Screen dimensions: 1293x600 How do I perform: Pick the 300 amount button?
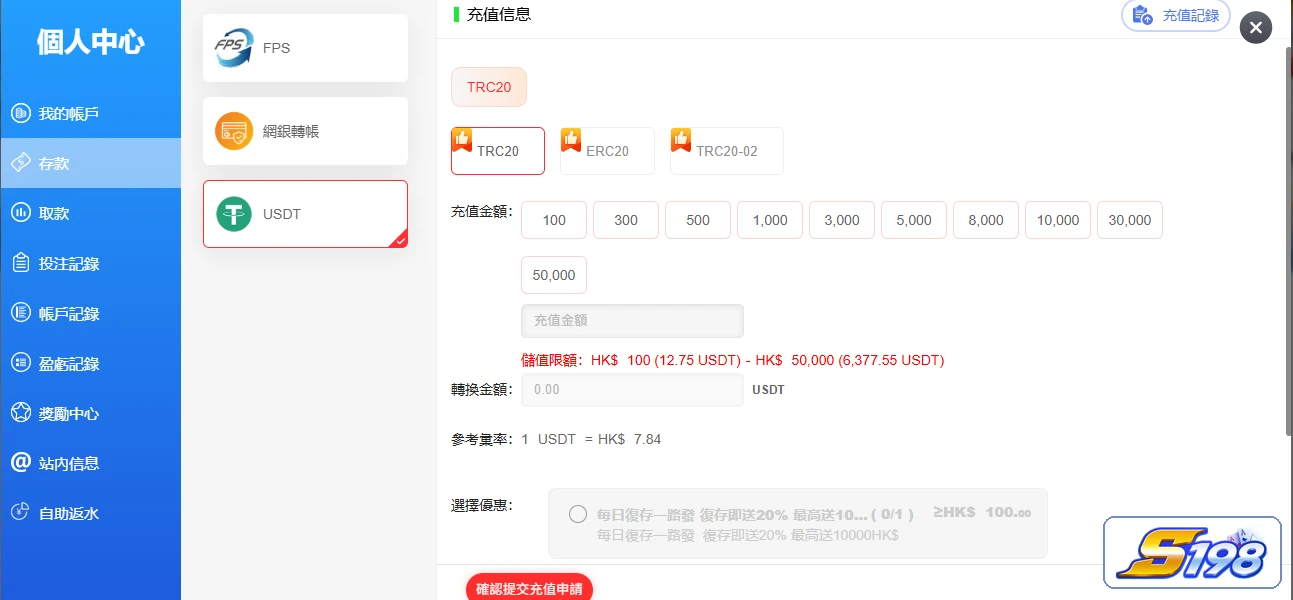[626, 220]
